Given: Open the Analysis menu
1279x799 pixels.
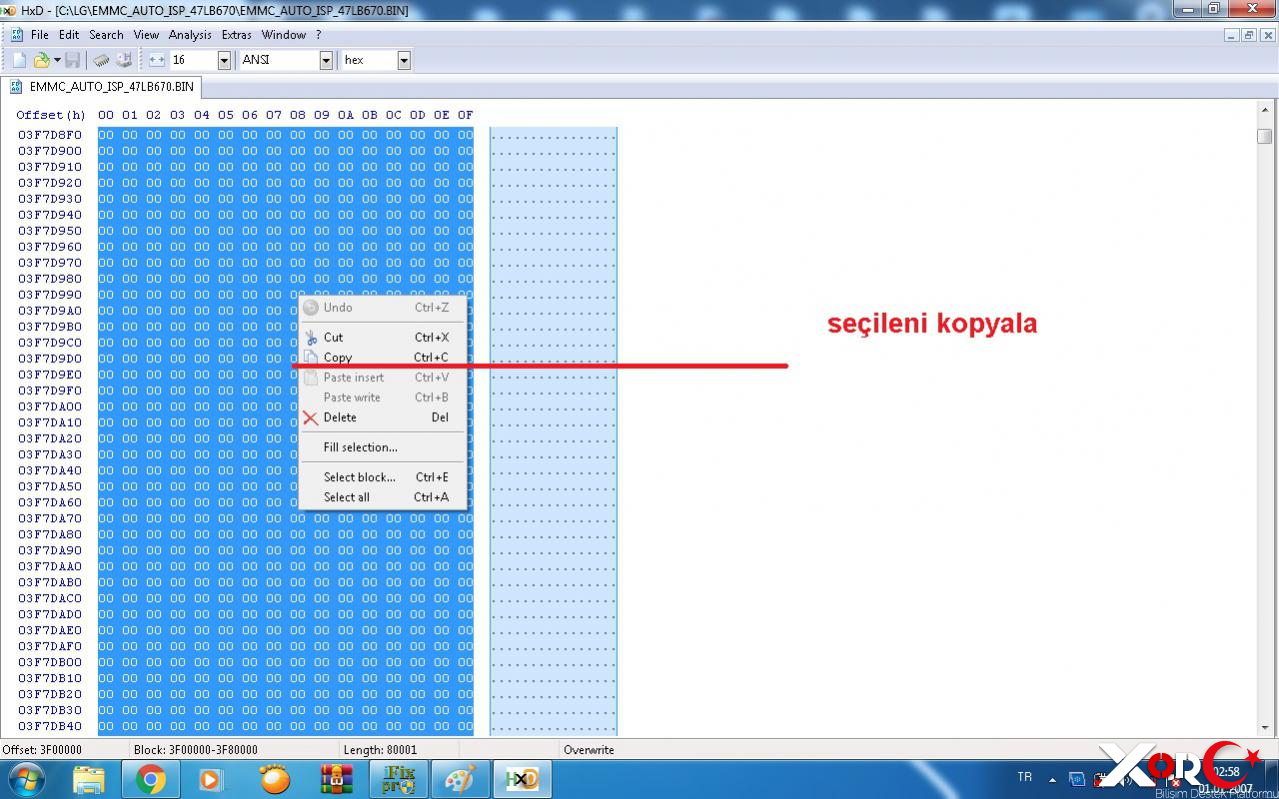Looking at the screenshot, I should [190, 34].
